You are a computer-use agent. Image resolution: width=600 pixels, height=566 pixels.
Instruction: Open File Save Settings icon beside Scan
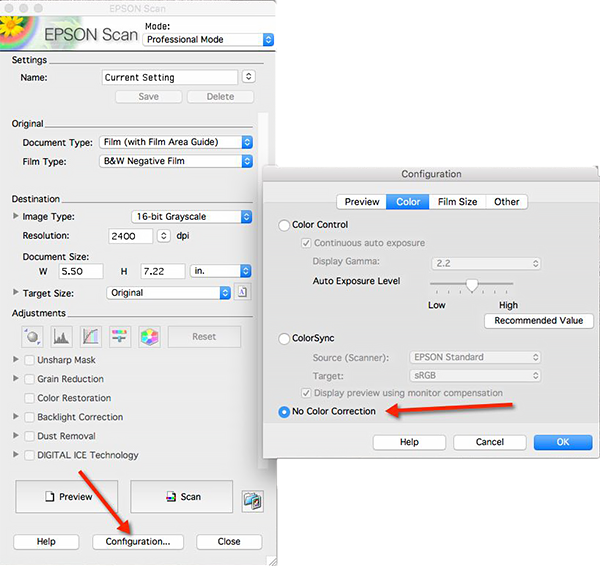click(252, 498)
